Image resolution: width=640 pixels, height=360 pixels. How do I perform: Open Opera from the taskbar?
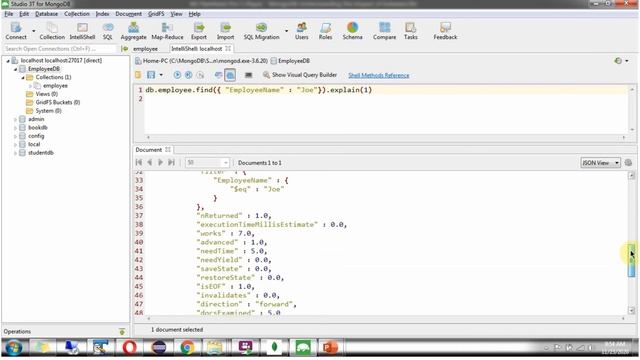tap(129, 347)
